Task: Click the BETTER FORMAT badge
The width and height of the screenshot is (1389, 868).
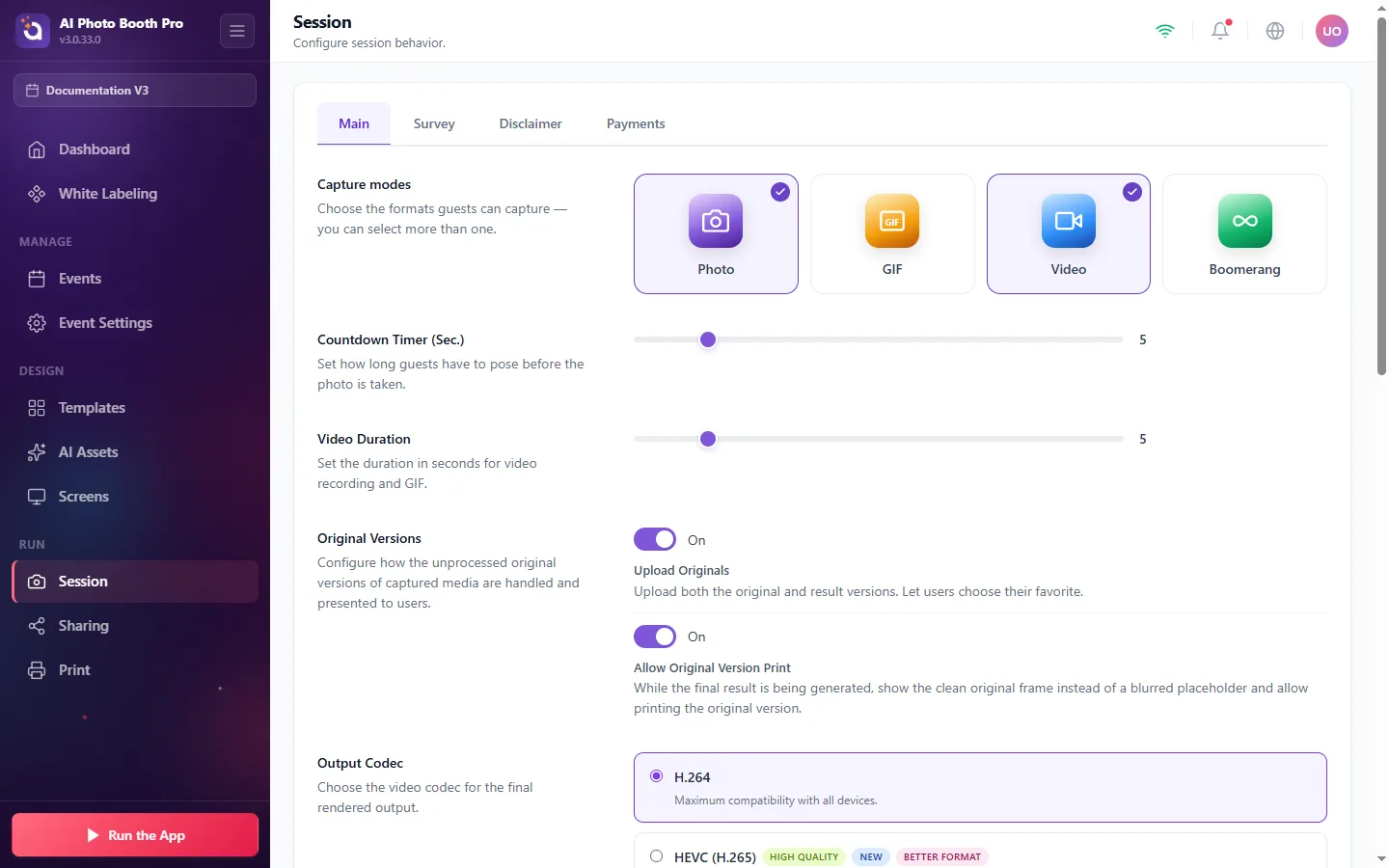Action: tap(942, 856)
